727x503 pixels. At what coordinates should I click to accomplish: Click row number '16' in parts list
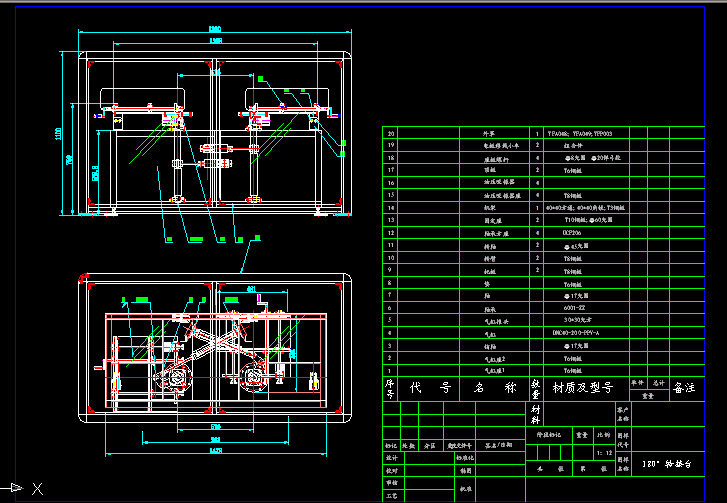(390, 183)
